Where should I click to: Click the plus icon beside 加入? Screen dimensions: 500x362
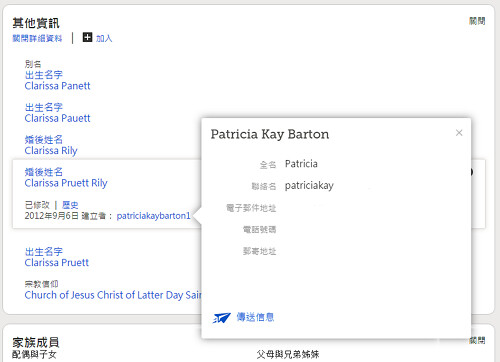(87, 37)
